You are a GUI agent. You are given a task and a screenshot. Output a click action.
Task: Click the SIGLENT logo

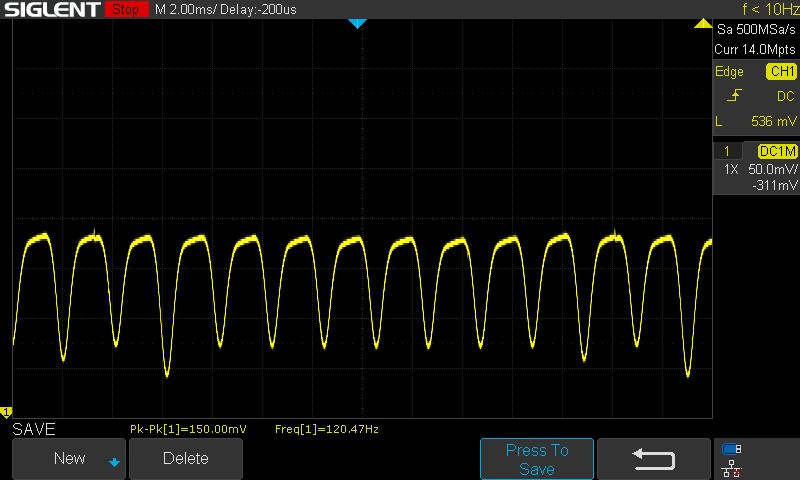click(x=53, y=9)
